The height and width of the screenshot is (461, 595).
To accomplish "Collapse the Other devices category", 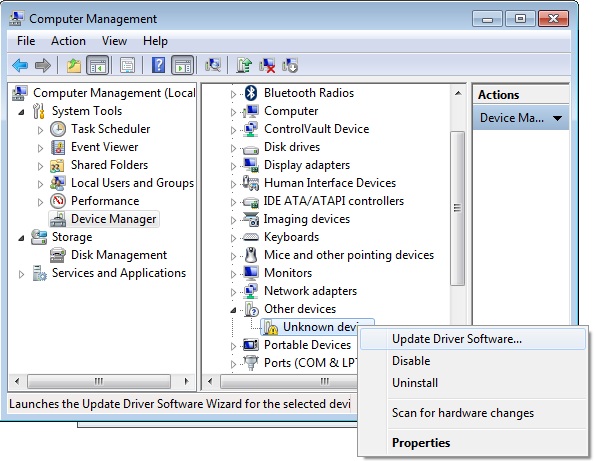I will point(233,310).
